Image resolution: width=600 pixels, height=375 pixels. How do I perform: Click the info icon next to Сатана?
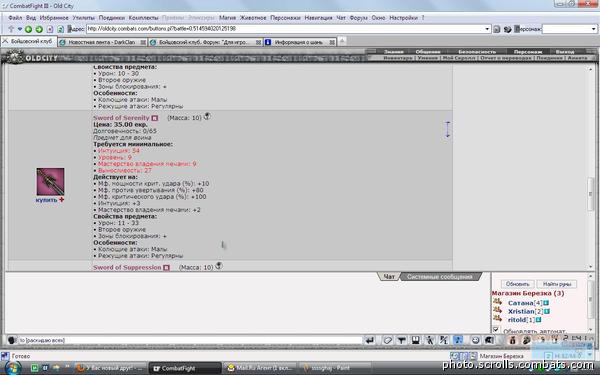coord(546,303)
